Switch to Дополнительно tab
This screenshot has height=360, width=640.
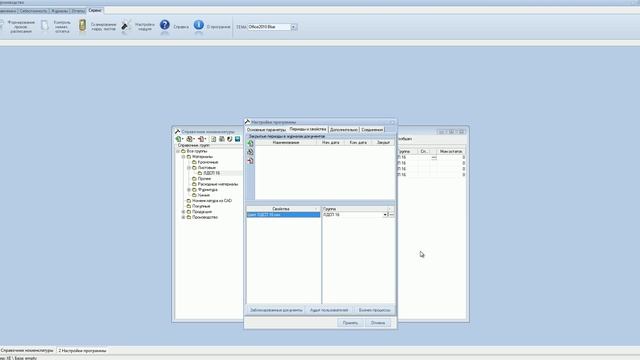coord(344,130)
